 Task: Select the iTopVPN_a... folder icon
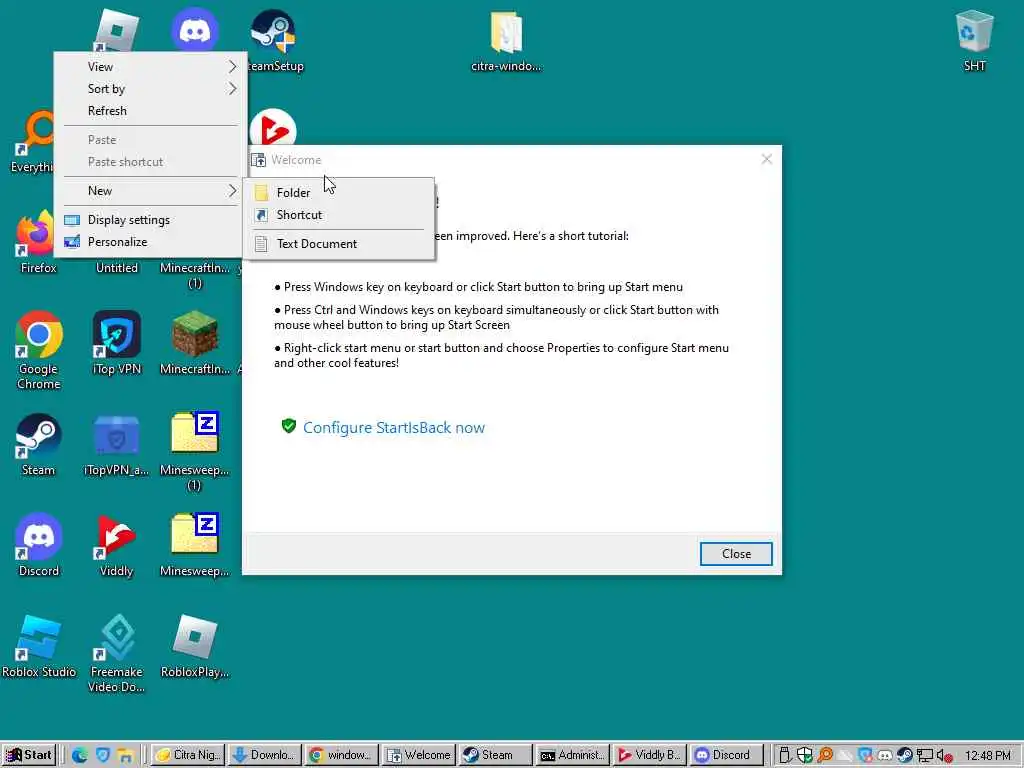(x=117, y=445)
